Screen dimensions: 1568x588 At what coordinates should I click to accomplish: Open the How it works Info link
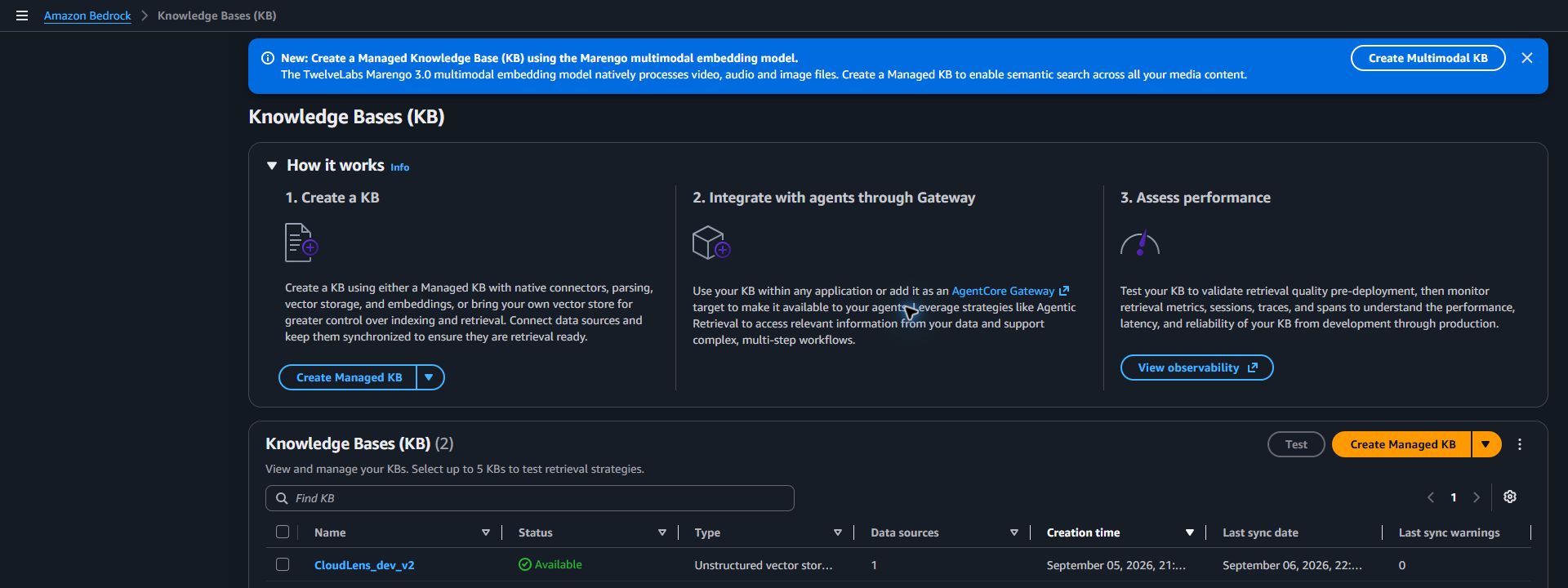pos(399,167)
